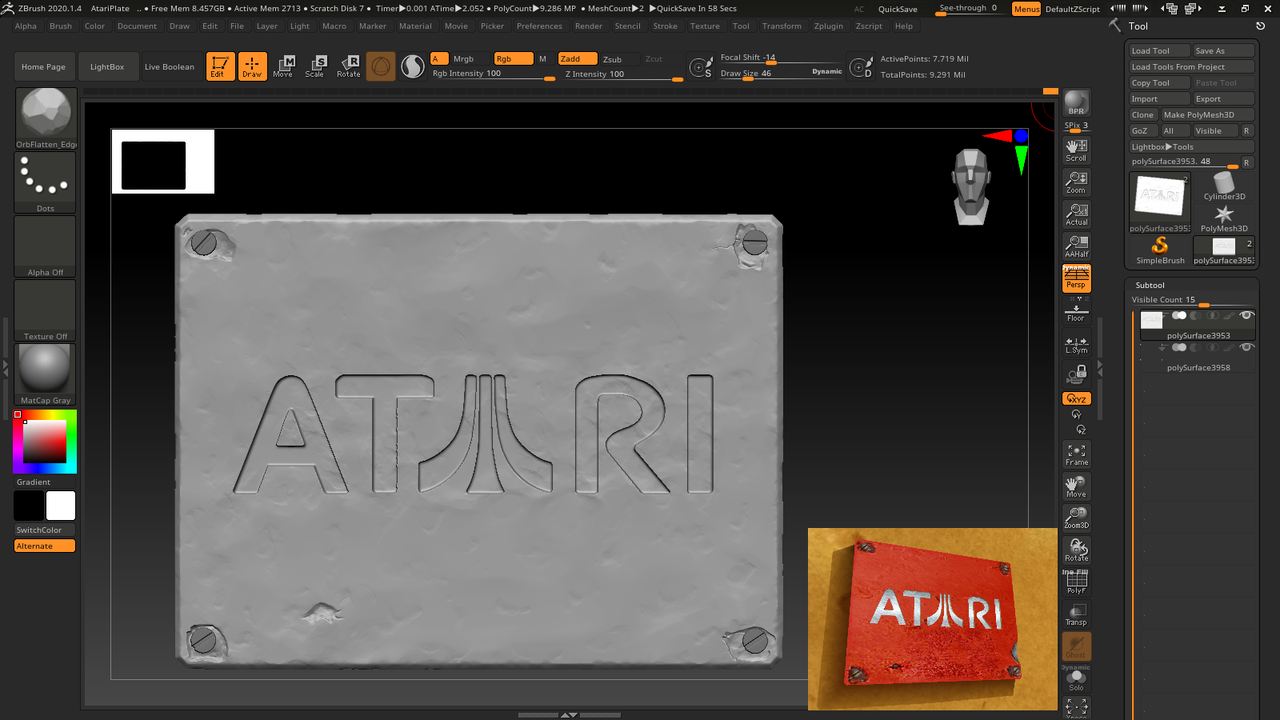Hide polySurface3958 subtool with eye icon
The width and height of the screenshot is (1280, 720).
click(1246, 347)
